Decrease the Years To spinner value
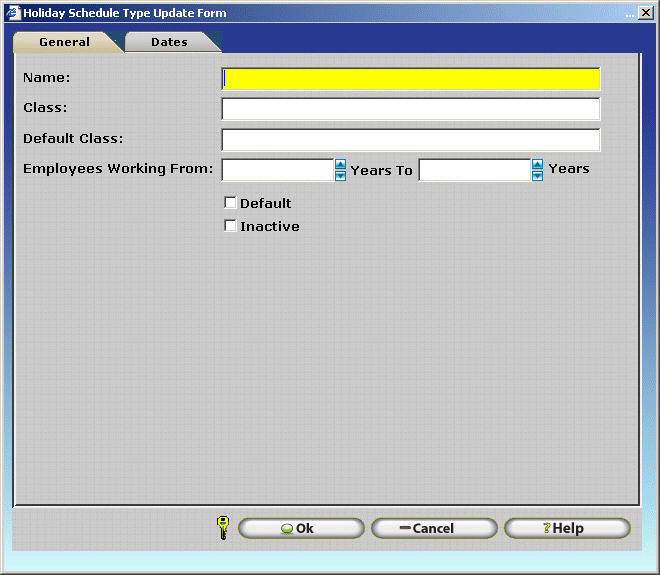Image resolution: width=660 pixels, height=575 pixels. (x=537, y=176)
